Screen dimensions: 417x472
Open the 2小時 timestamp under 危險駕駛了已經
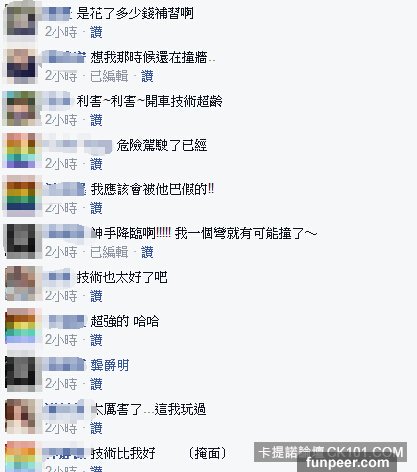(x=61, y=164)
